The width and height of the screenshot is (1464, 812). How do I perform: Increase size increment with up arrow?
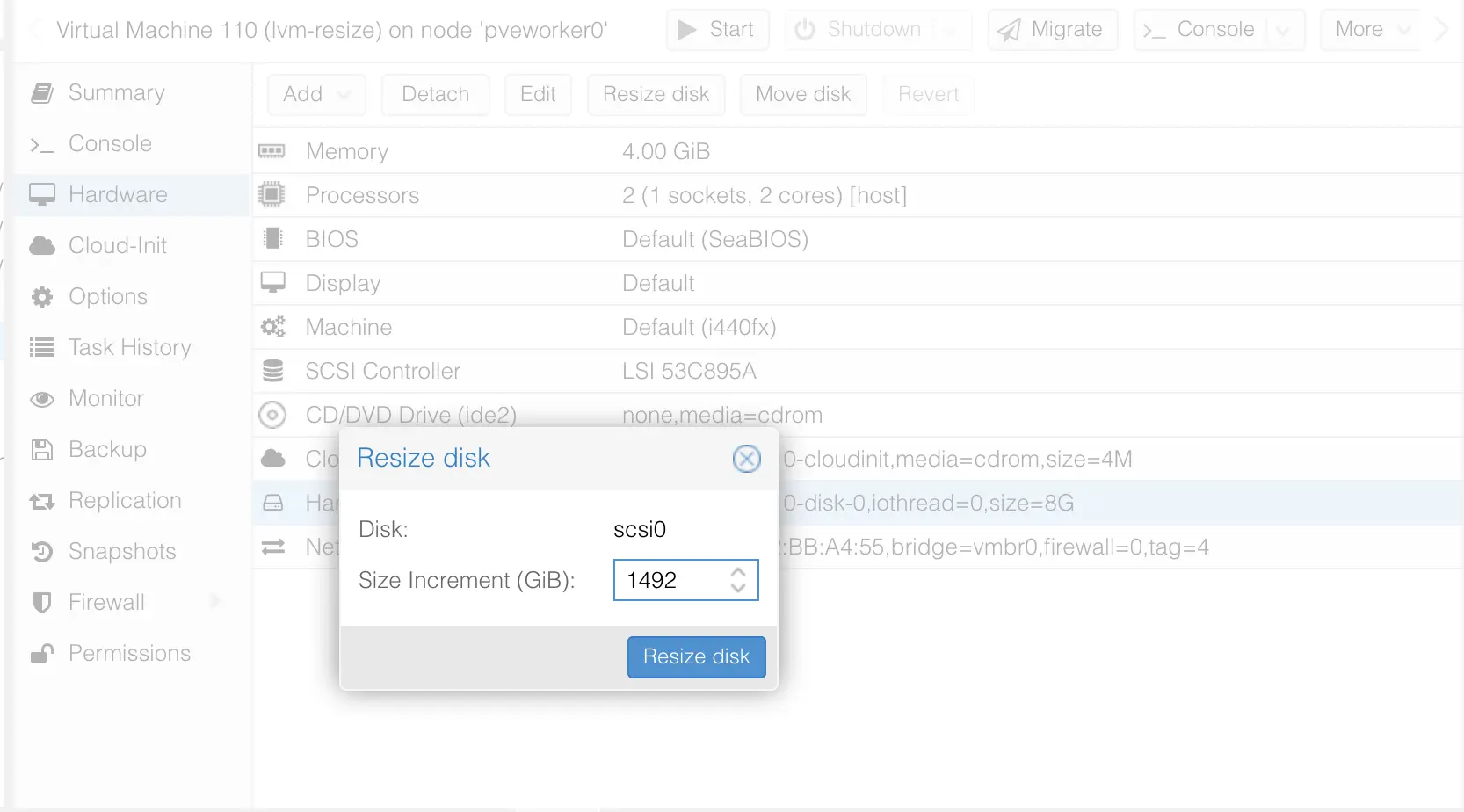(738, 572)
